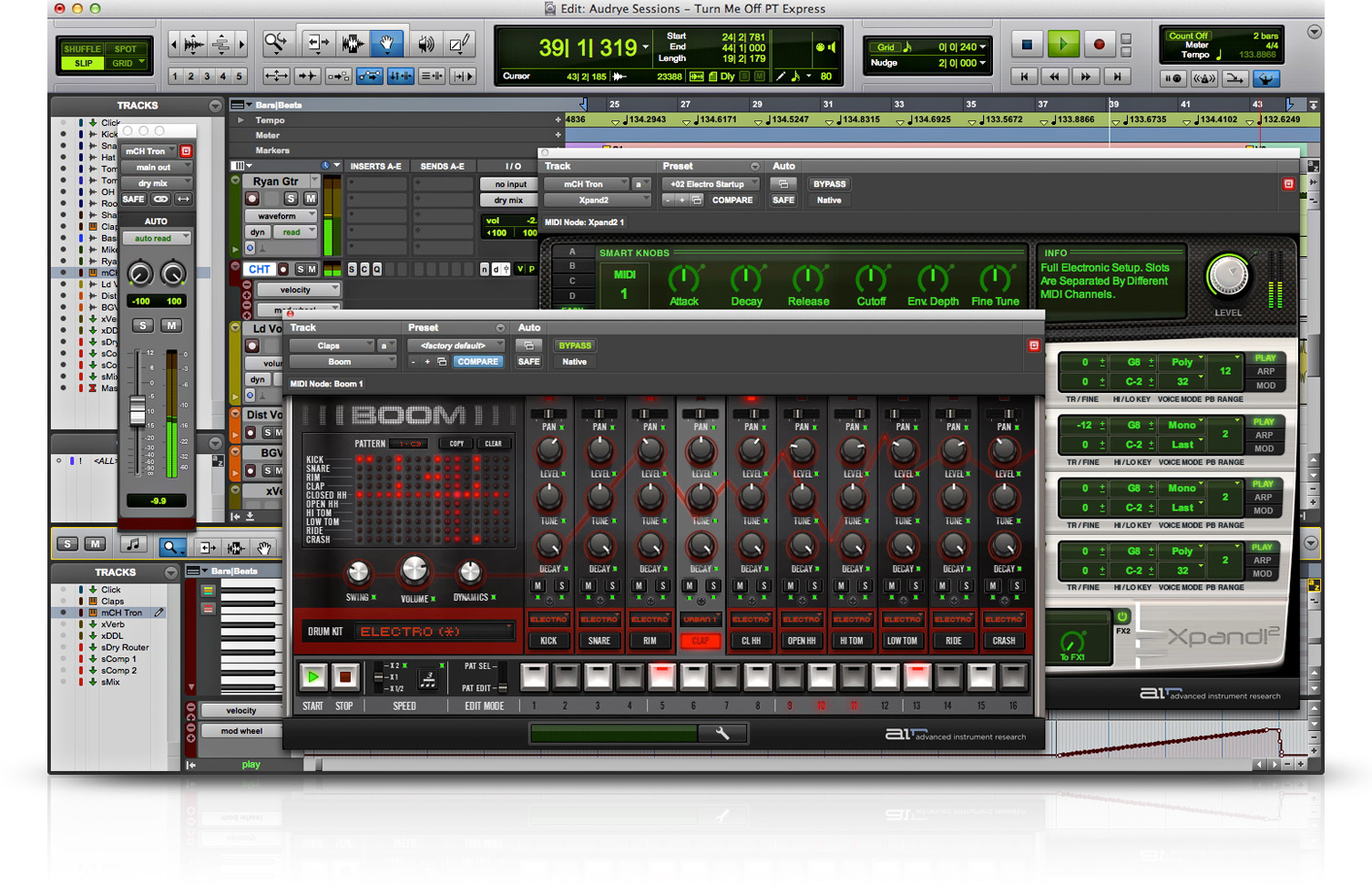Click Return to Zero transport button
The image size is (1372, 886).
[x=1025, y=77]
